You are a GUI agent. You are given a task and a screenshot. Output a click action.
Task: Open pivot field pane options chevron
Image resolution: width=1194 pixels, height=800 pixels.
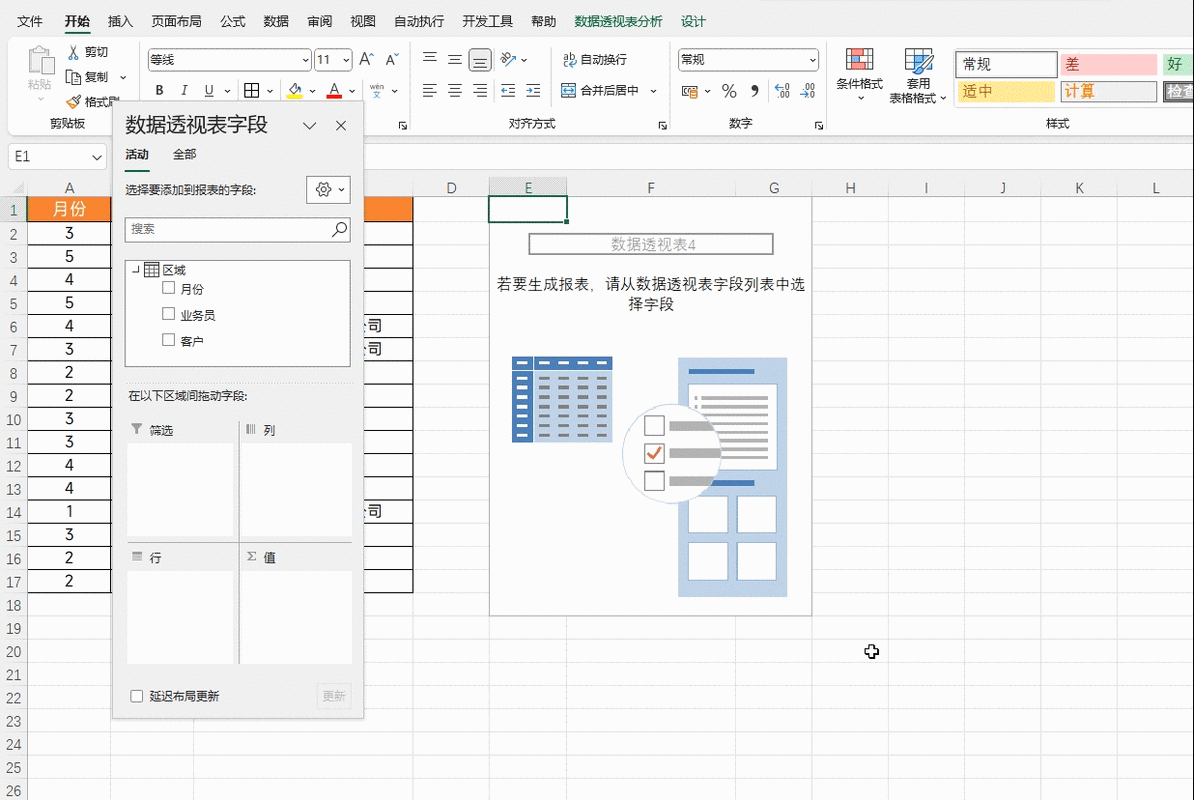[x=309, y=126]
